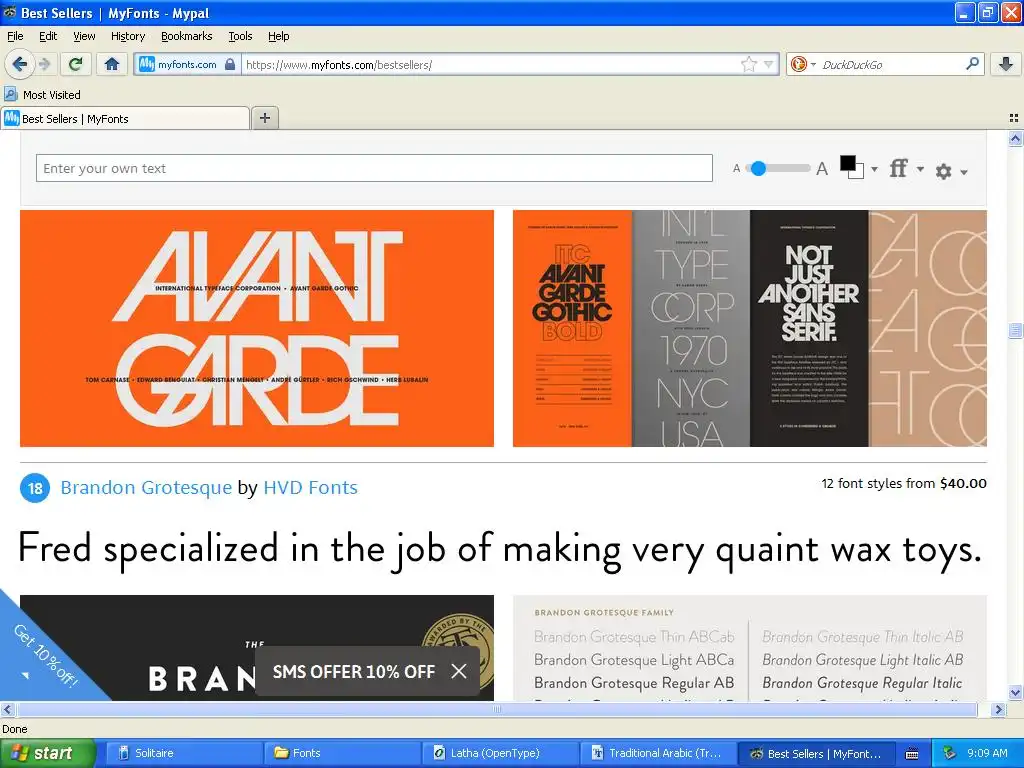Open the Brandon Grotesque Family specimen image
This screenshot has width=1024, height=768.
(x=750, y=648)
